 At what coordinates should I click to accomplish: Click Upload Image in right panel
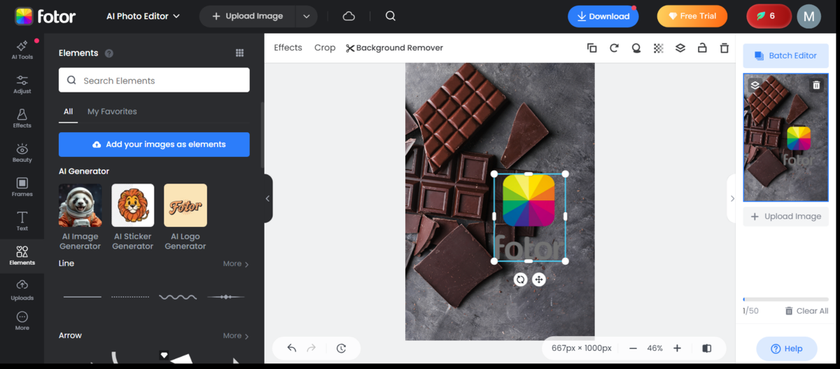(785, 216)
